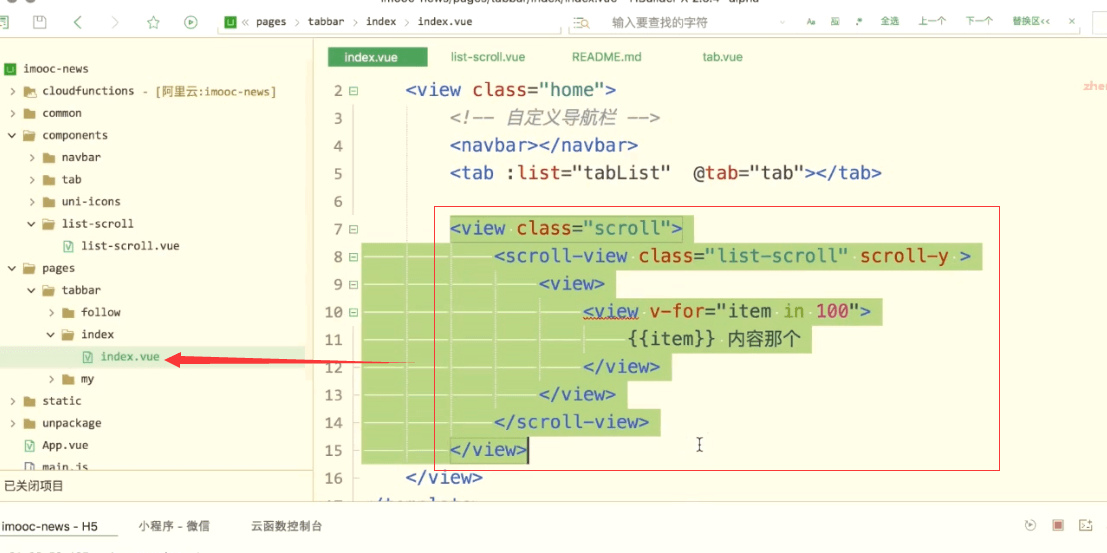
Task: Click the green HBuilder project icon in breadcrumb
Action: [x=229, y=22]
